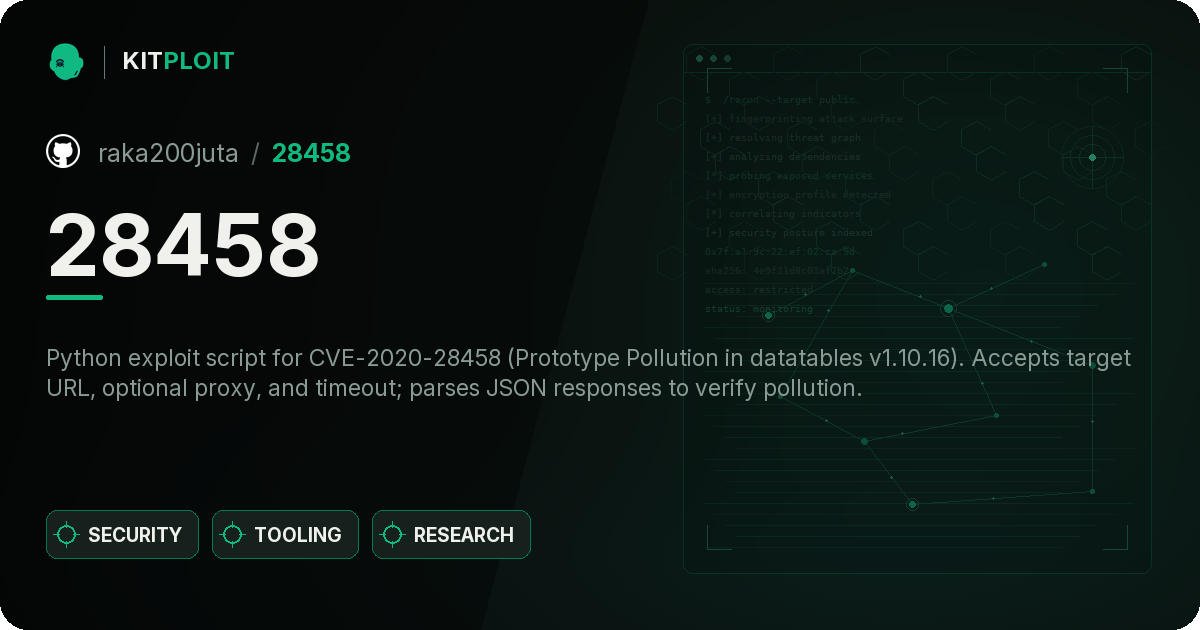Click the crosshair icon in the SECURITY tag
The width and height of the screenshot is (1200, 630).
point(67,535)
